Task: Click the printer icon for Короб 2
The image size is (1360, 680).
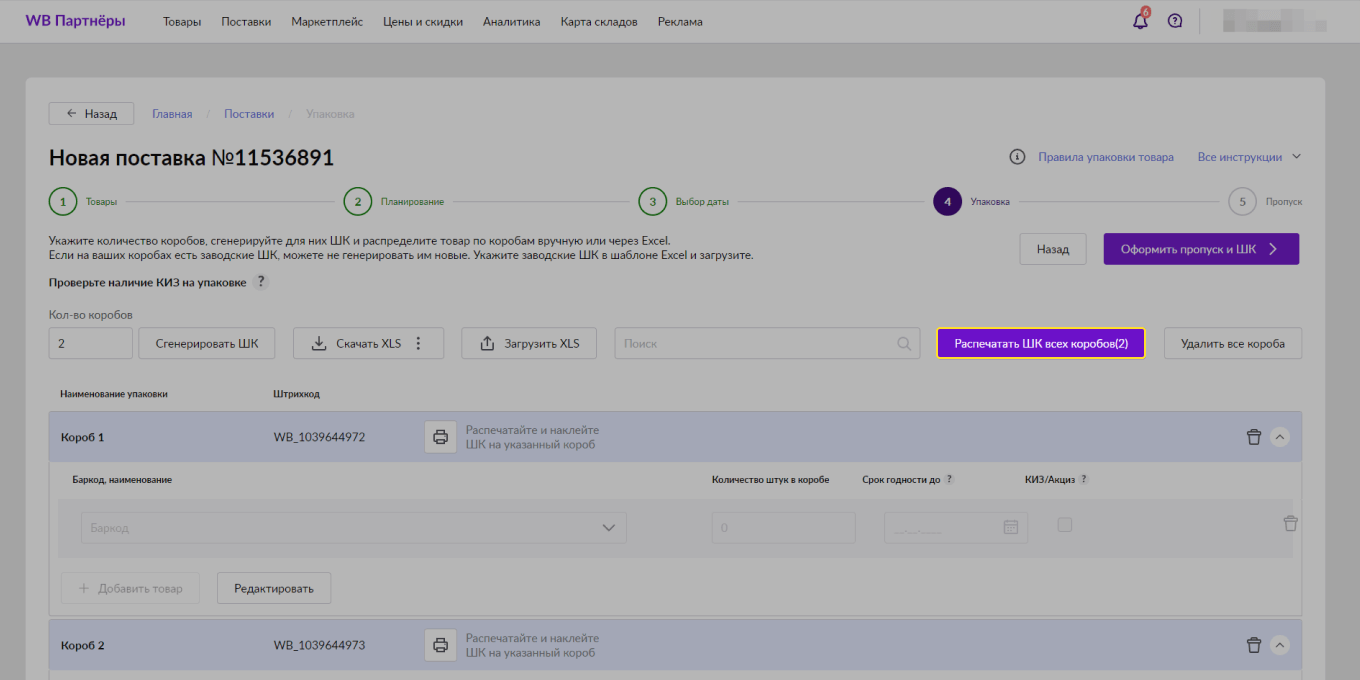Action: pyautogui.click(x=440, y=644)
